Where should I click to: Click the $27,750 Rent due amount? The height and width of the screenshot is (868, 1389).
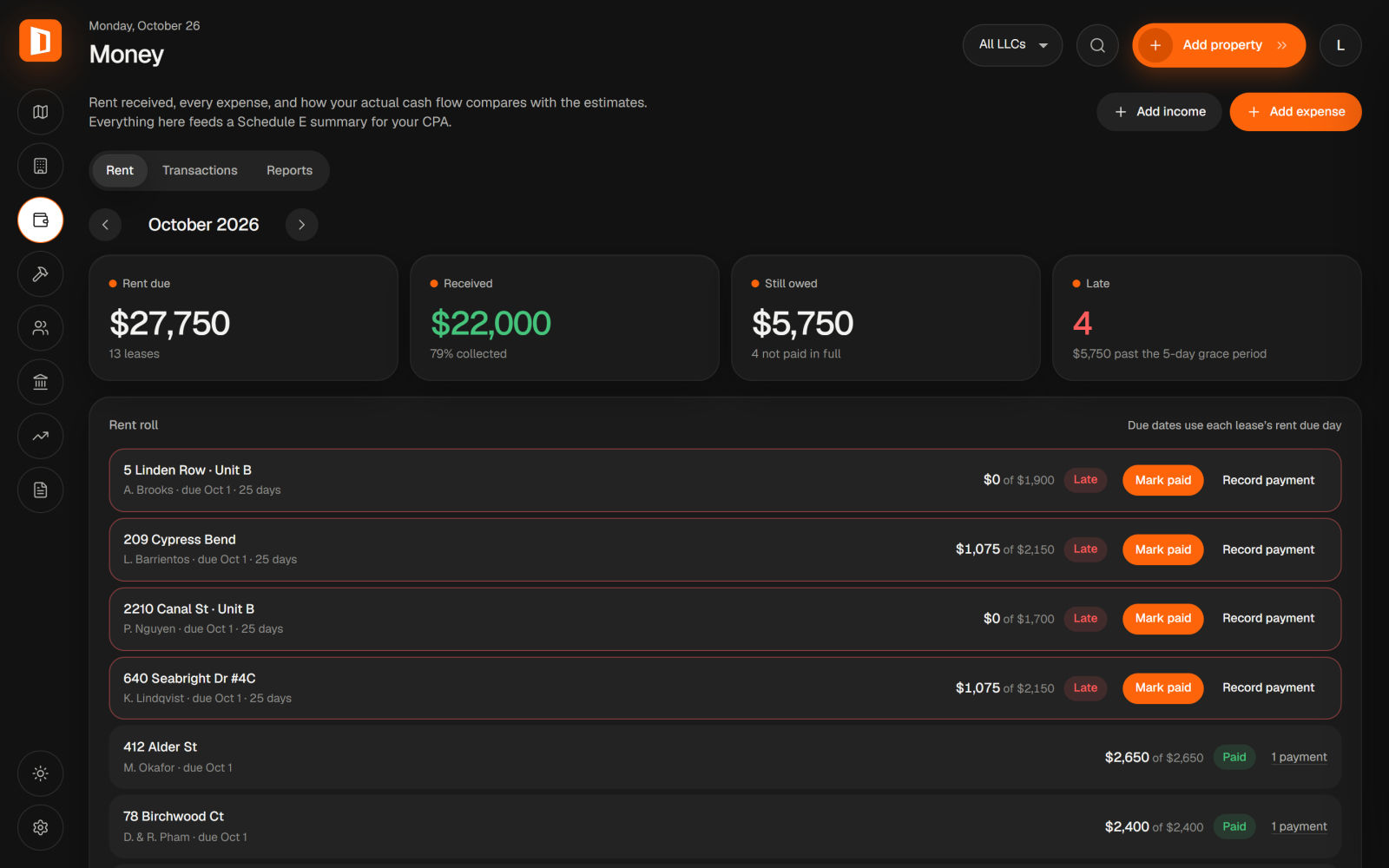169,324
